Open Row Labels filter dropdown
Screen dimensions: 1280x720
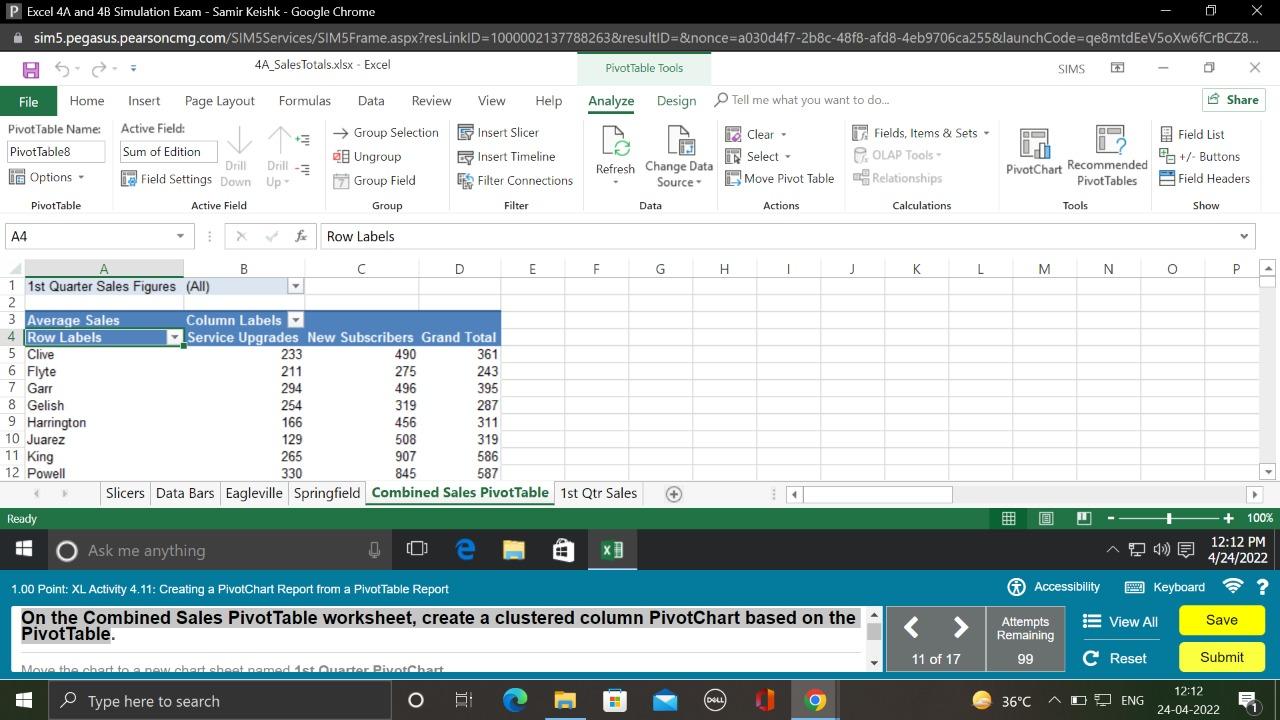[x=174, y=338]
